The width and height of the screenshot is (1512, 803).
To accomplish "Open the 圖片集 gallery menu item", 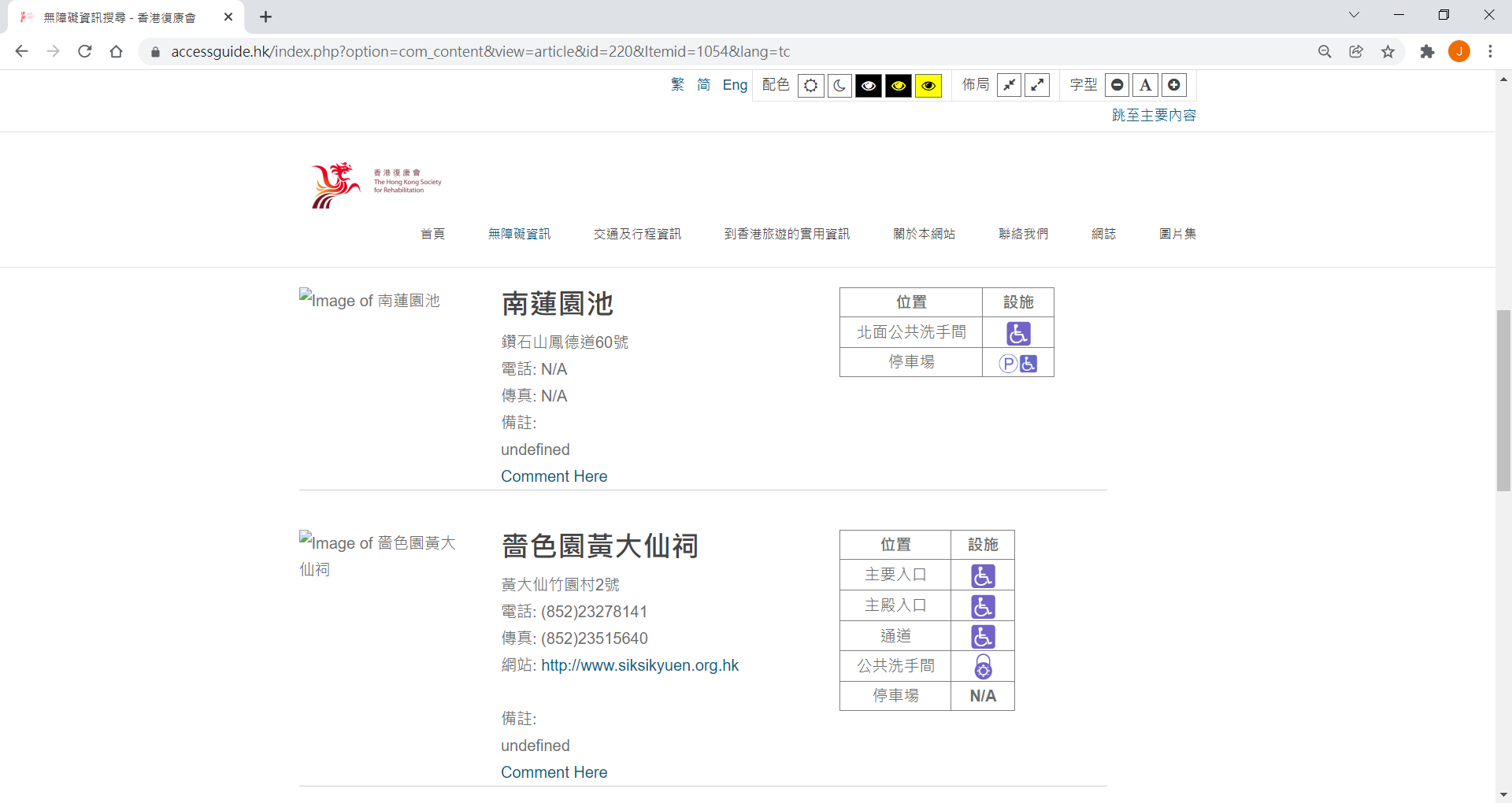I will [1177, 234].
